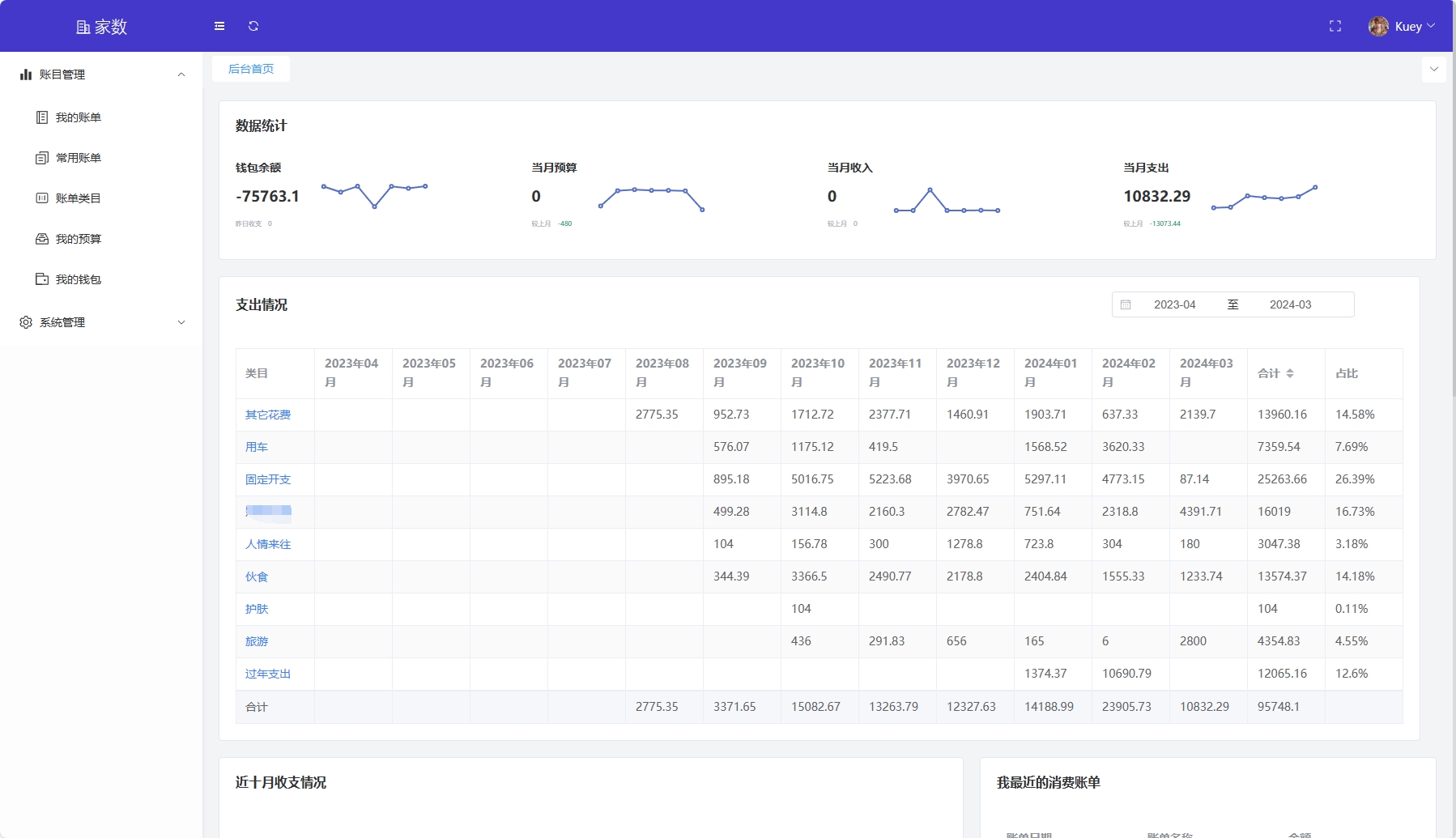Click the Kuey user avatar
The image size is (1456, 838).
pyautogui.click(x=1378, y=26)
